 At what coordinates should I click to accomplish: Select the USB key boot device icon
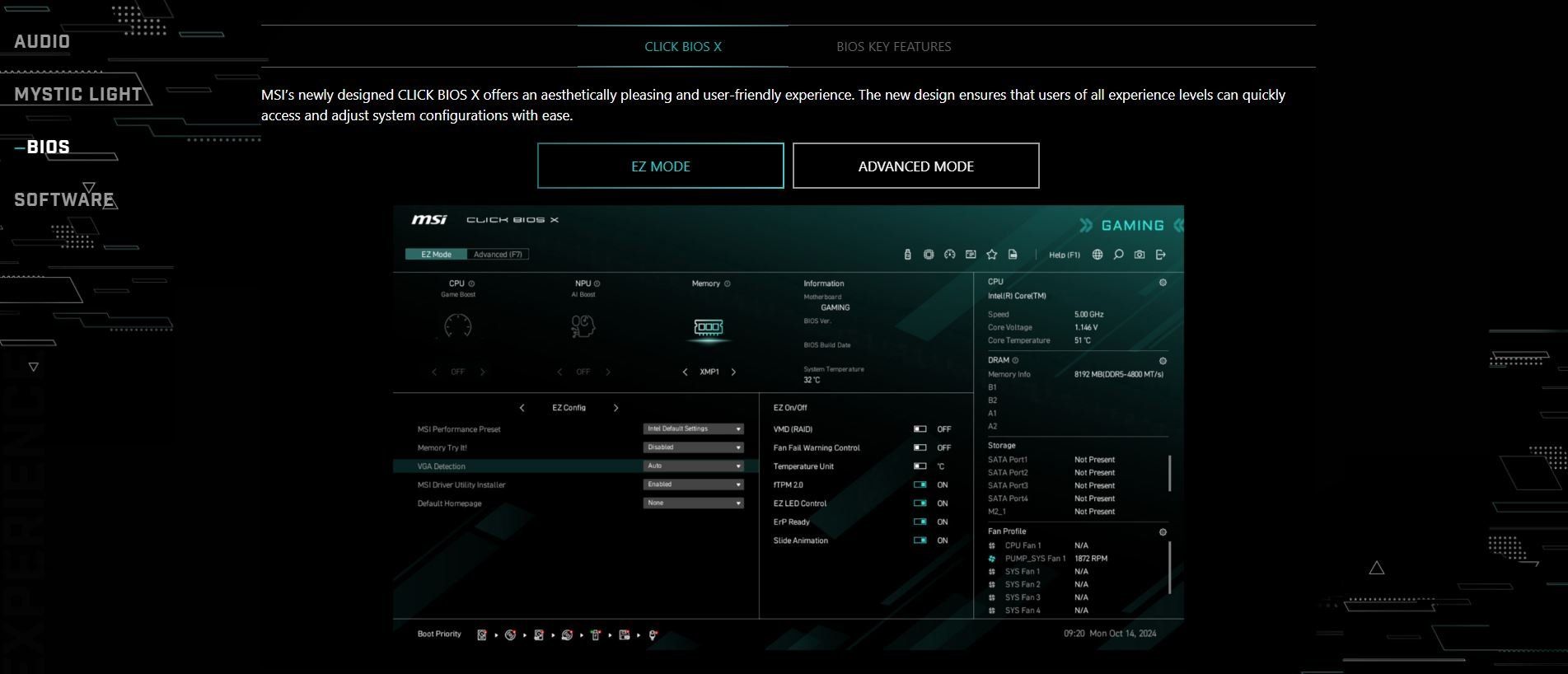596,635
